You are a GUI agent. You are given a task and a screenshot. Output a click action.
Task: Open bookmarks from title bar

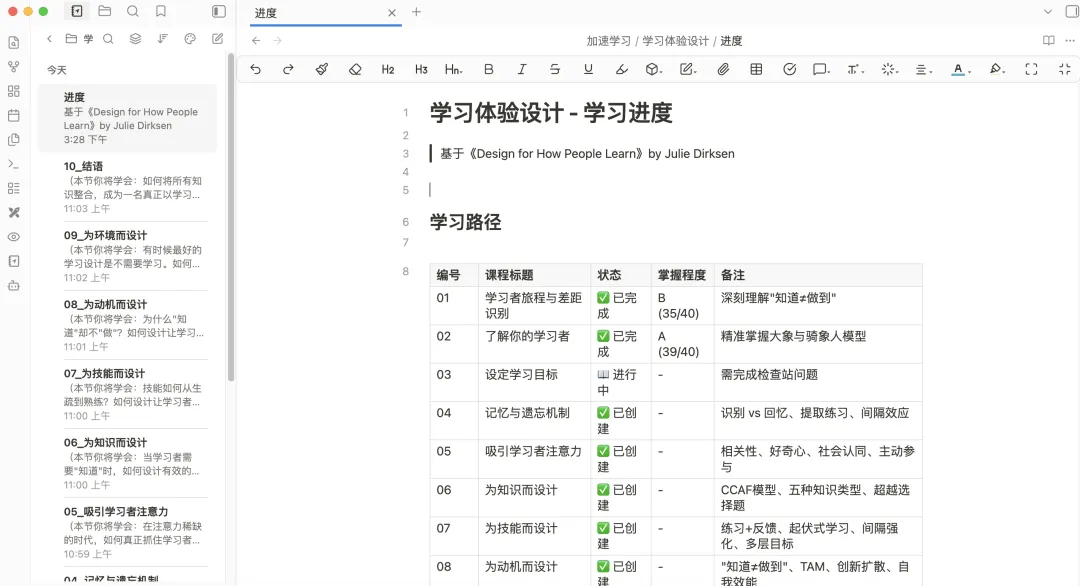tap(160, 11)
